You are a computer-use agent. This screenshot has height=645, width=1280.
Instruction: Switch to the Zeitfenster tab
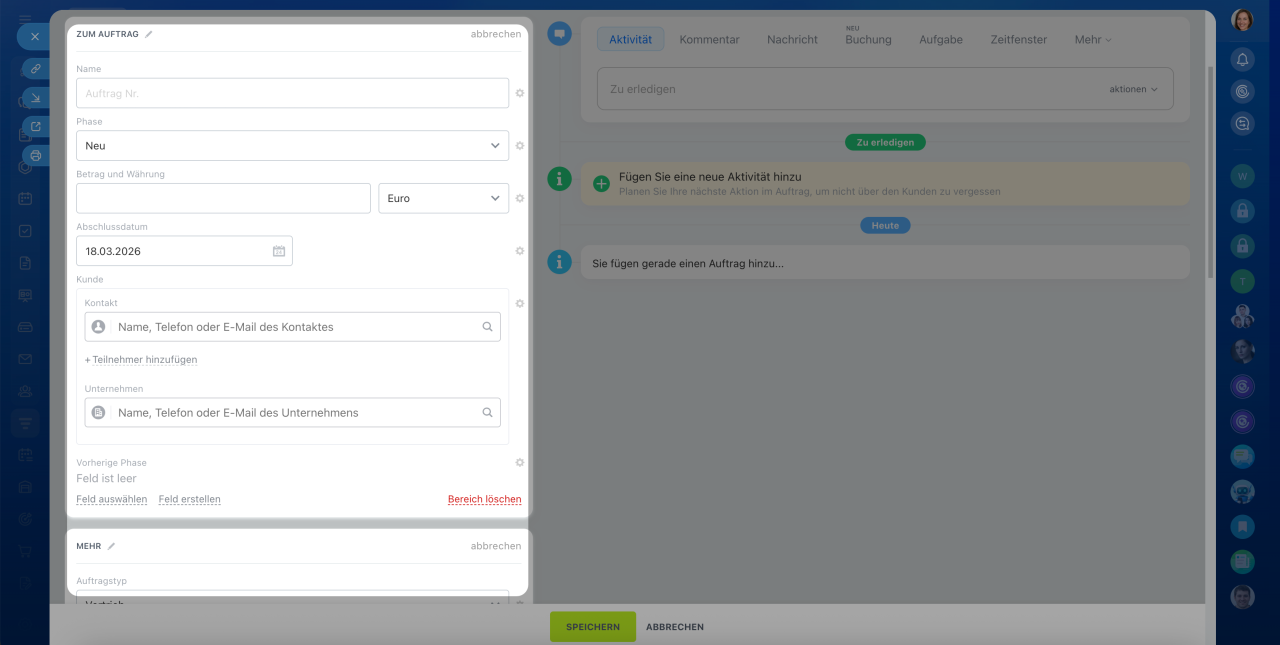tap(1019, 39)
